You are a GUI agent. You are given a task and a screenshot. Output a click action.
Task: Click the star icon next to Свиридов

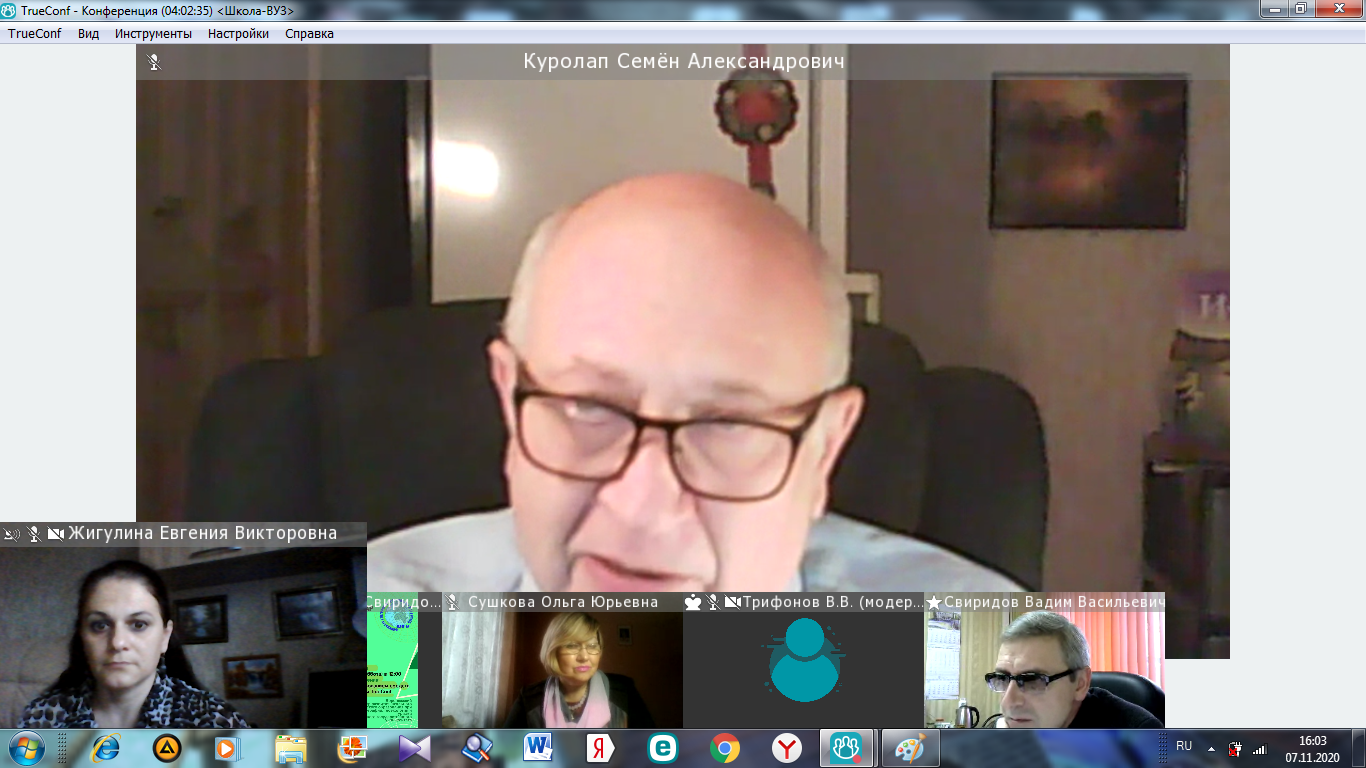[934, 602]
